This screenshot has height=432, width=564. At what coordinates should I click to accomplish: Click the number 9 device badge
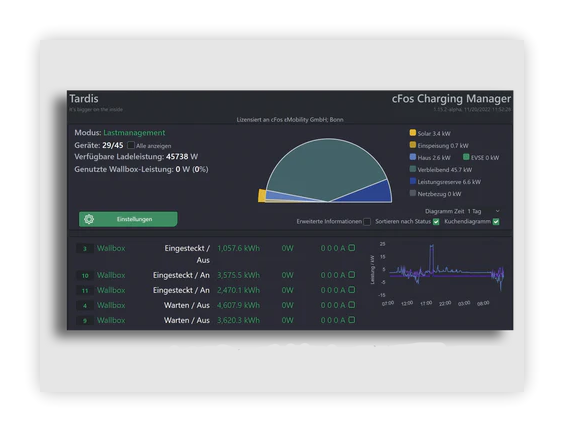click(85, 320)
